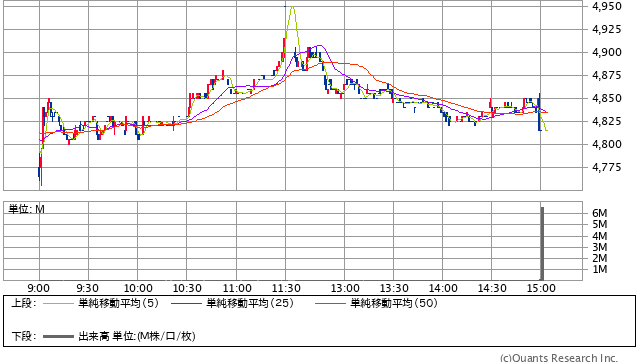Click the 11:30 time label
638x362 pixels.
[286, 288]
